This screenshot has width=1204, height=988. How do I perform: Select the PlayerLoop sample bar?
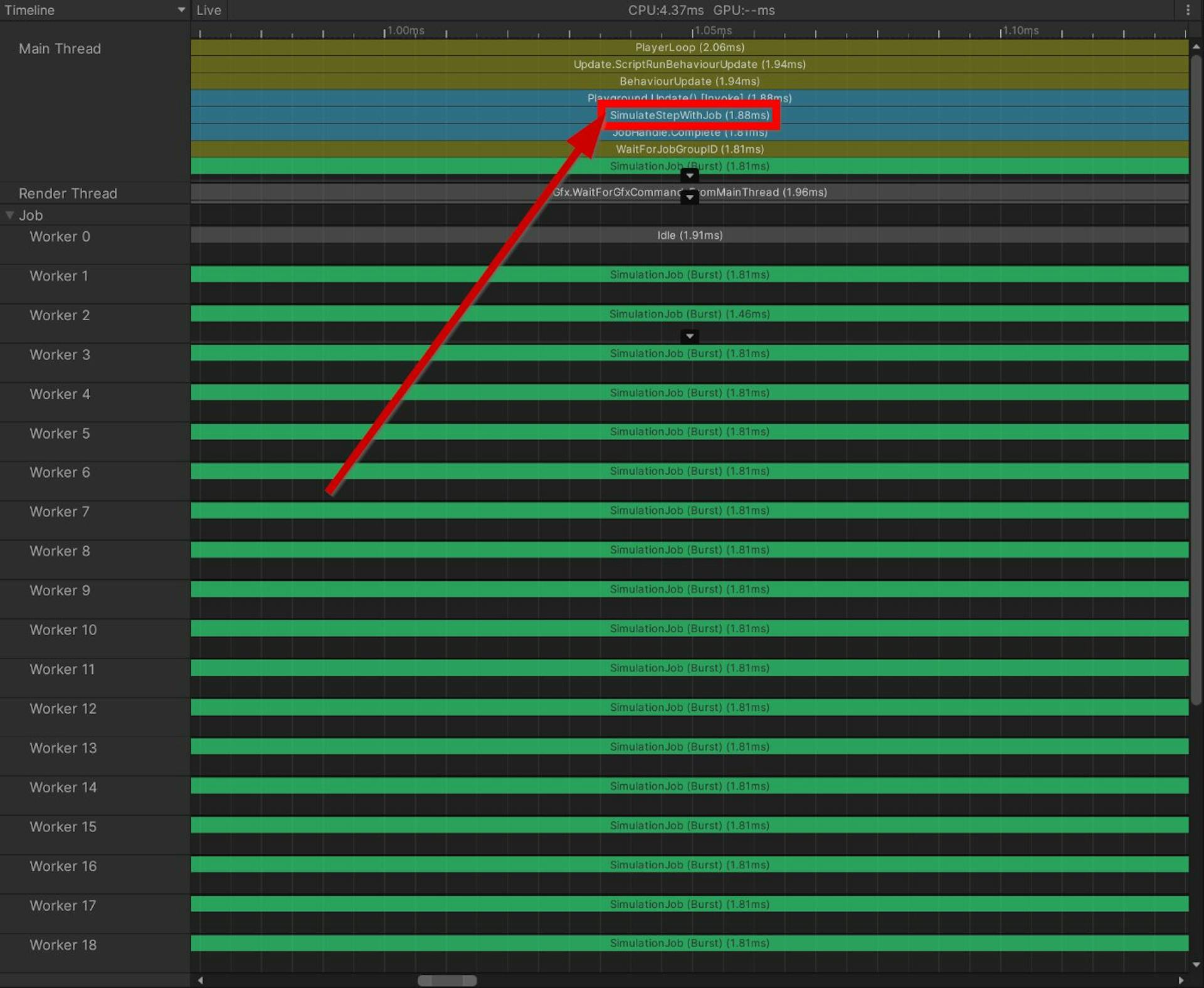pos(690,47)
